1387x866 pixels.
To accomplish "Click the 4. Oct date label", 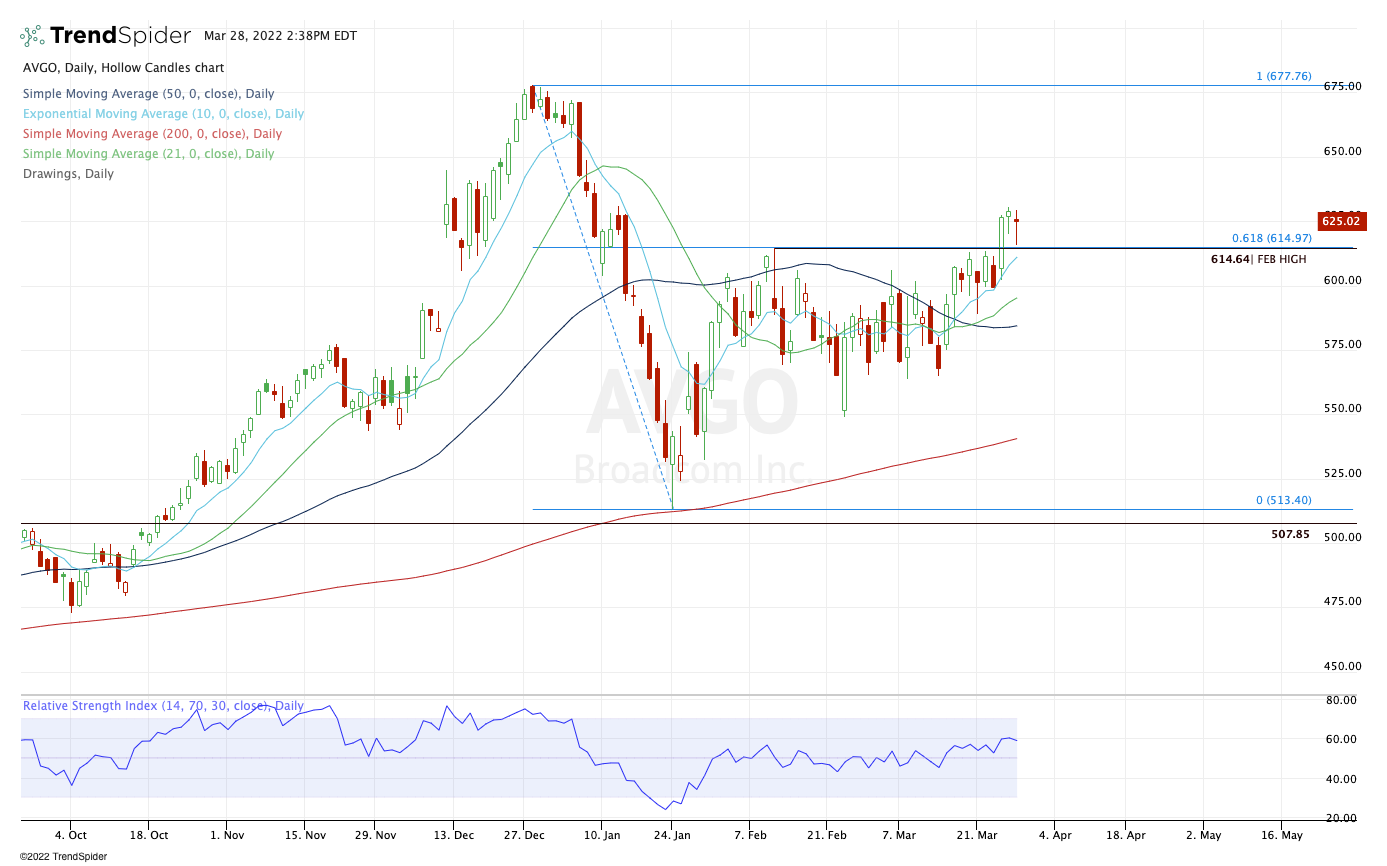I will pyautogui.click(x=71, y=834).
